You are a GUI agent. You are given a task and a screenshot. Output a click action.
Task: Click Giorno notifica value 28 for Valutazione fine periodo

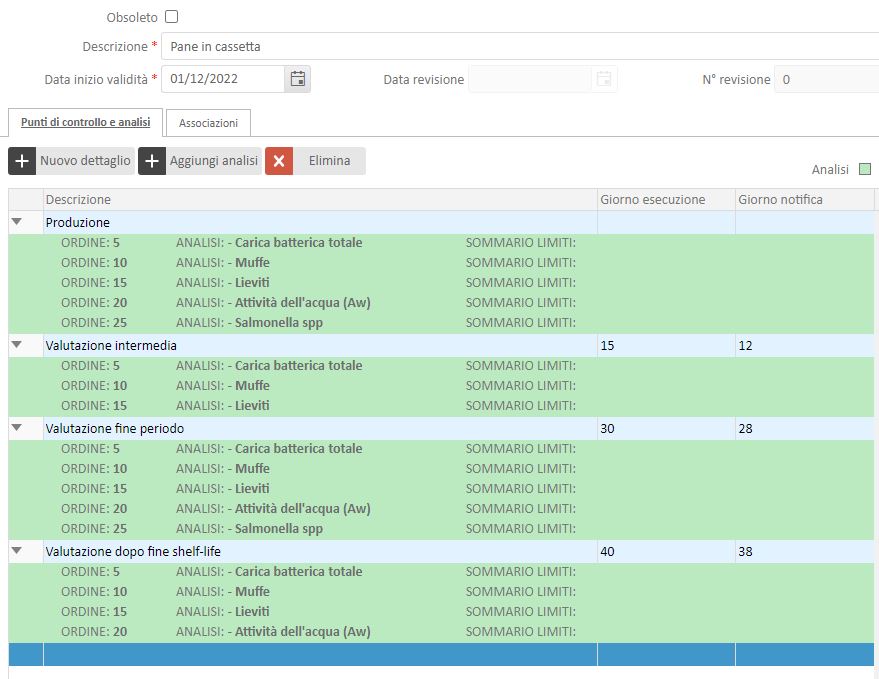[x=745, y=429]
